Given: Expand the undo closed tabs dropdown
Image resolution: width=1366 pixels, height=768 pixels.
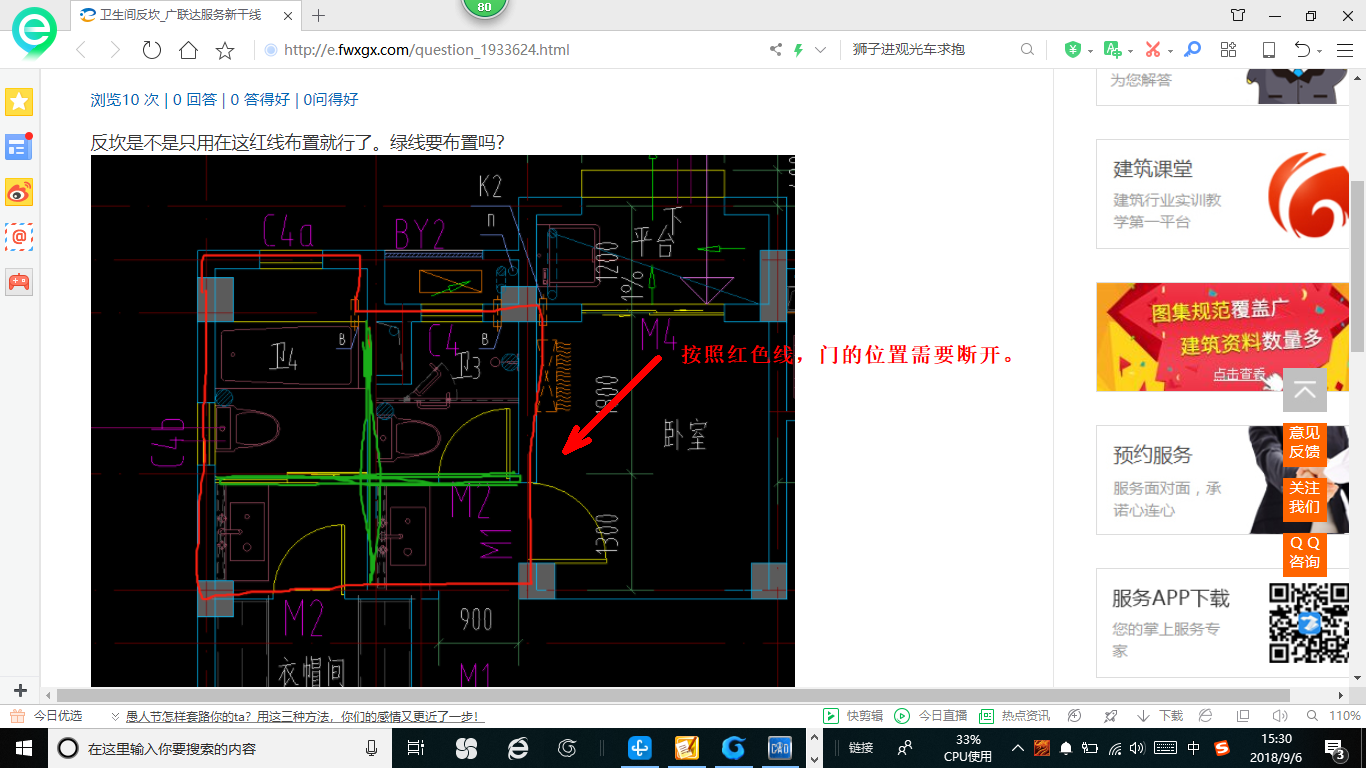Looking at the screenshot, I should coord(1320,51).
